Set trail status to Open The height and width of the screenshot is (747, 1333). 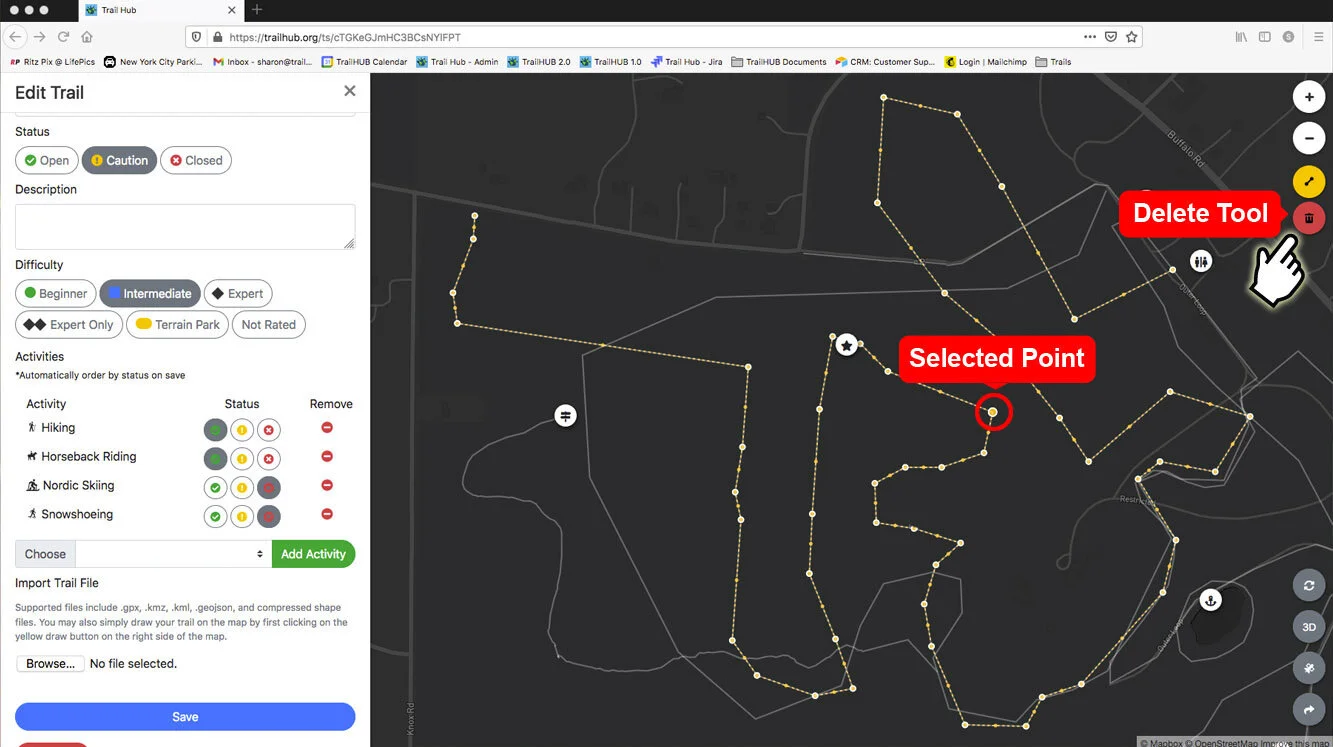[47, 160]
